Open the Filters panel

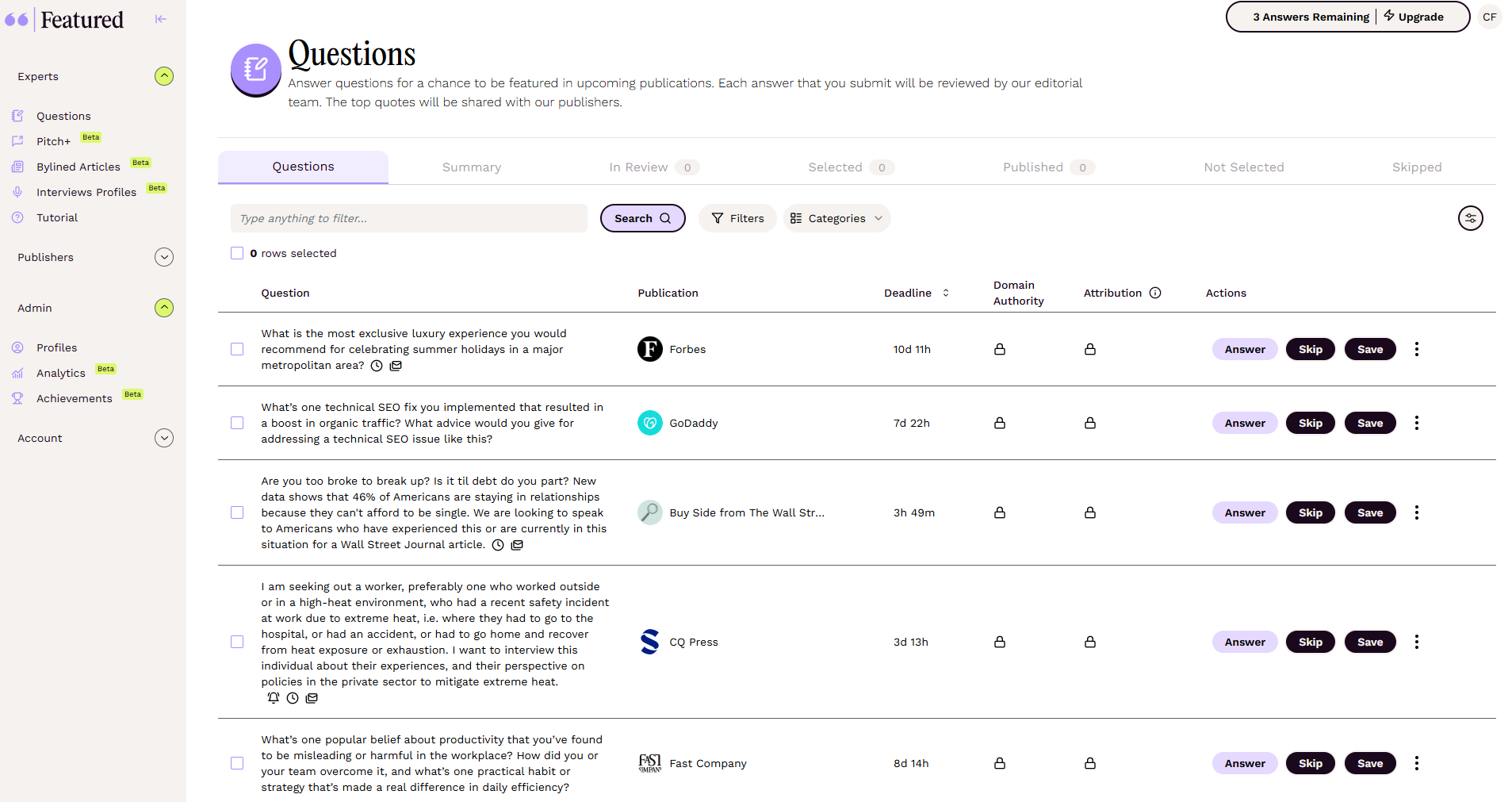point(737,218)
